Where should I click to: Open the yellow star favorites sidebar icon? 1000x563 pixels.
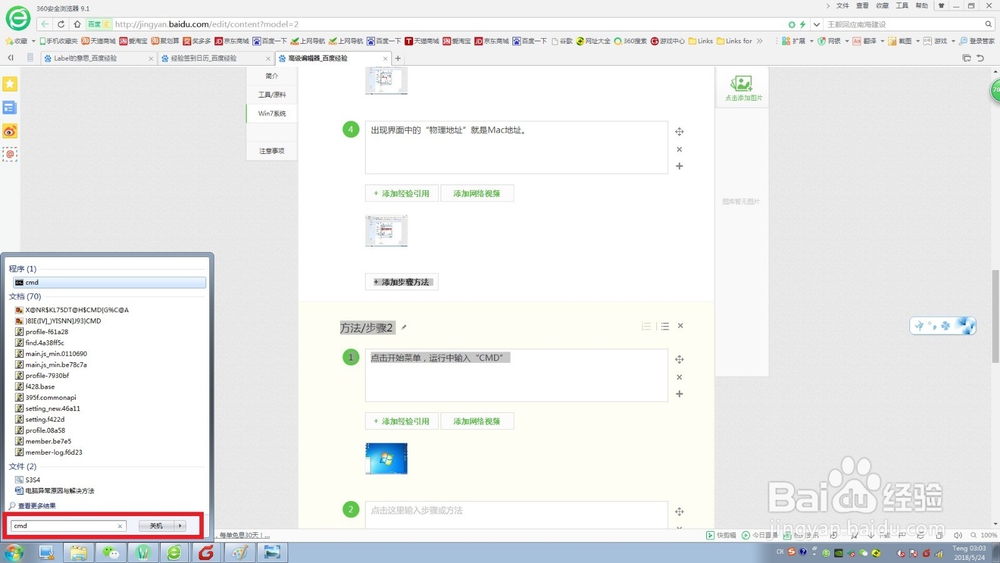click(10, 84)
